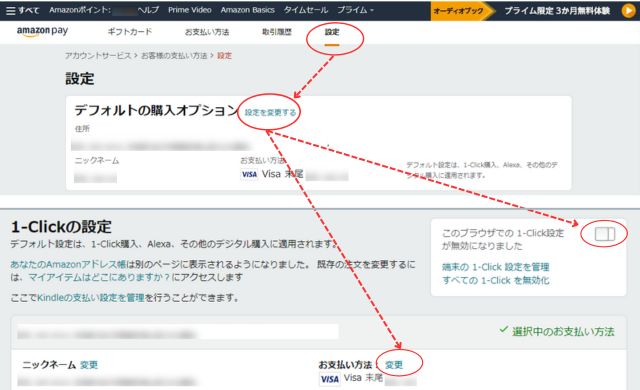Open Amazonポイント in top bar
The image size is (640, 390).
coord(80,10)
